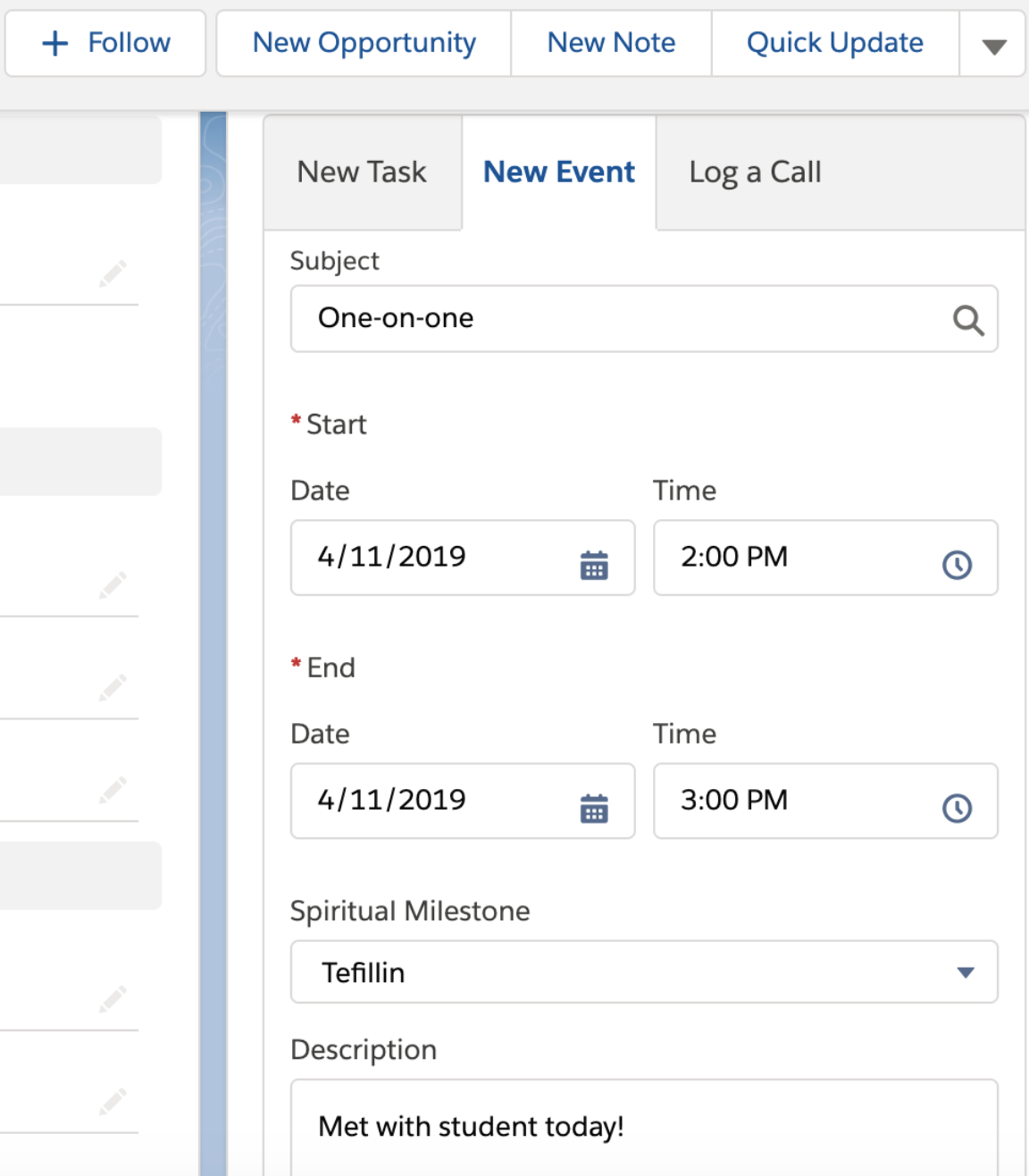Click the Quick Update button
This screenshot has width=1029, height=1176.
(x=834, y=43)
